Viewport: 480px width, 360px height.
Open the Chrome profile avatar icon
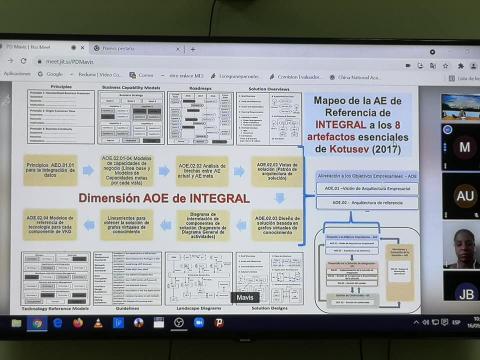coord(473,66)
